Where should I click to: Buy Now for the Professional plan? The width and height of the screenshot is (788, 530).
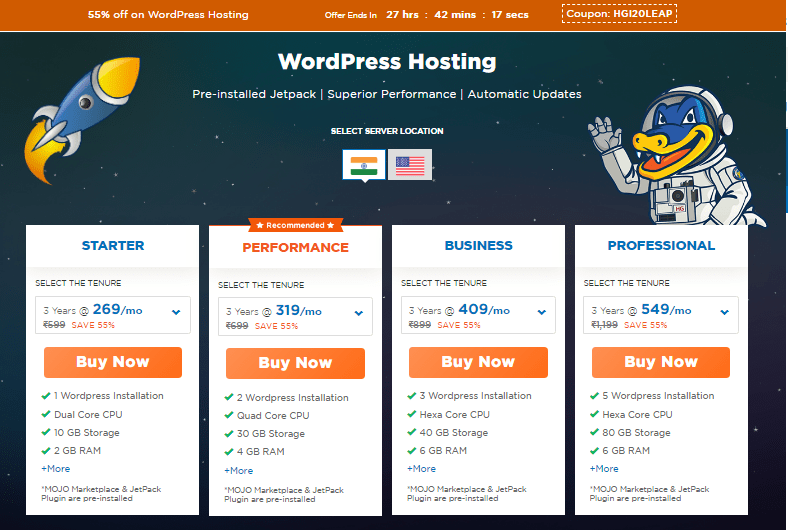click(x=661, y=362)
